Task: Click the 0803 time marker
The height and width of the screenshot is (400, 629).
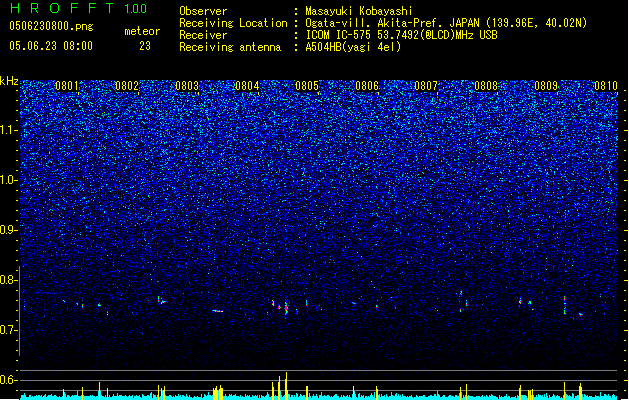Action: pyautogui.click(x=187, y=86)
